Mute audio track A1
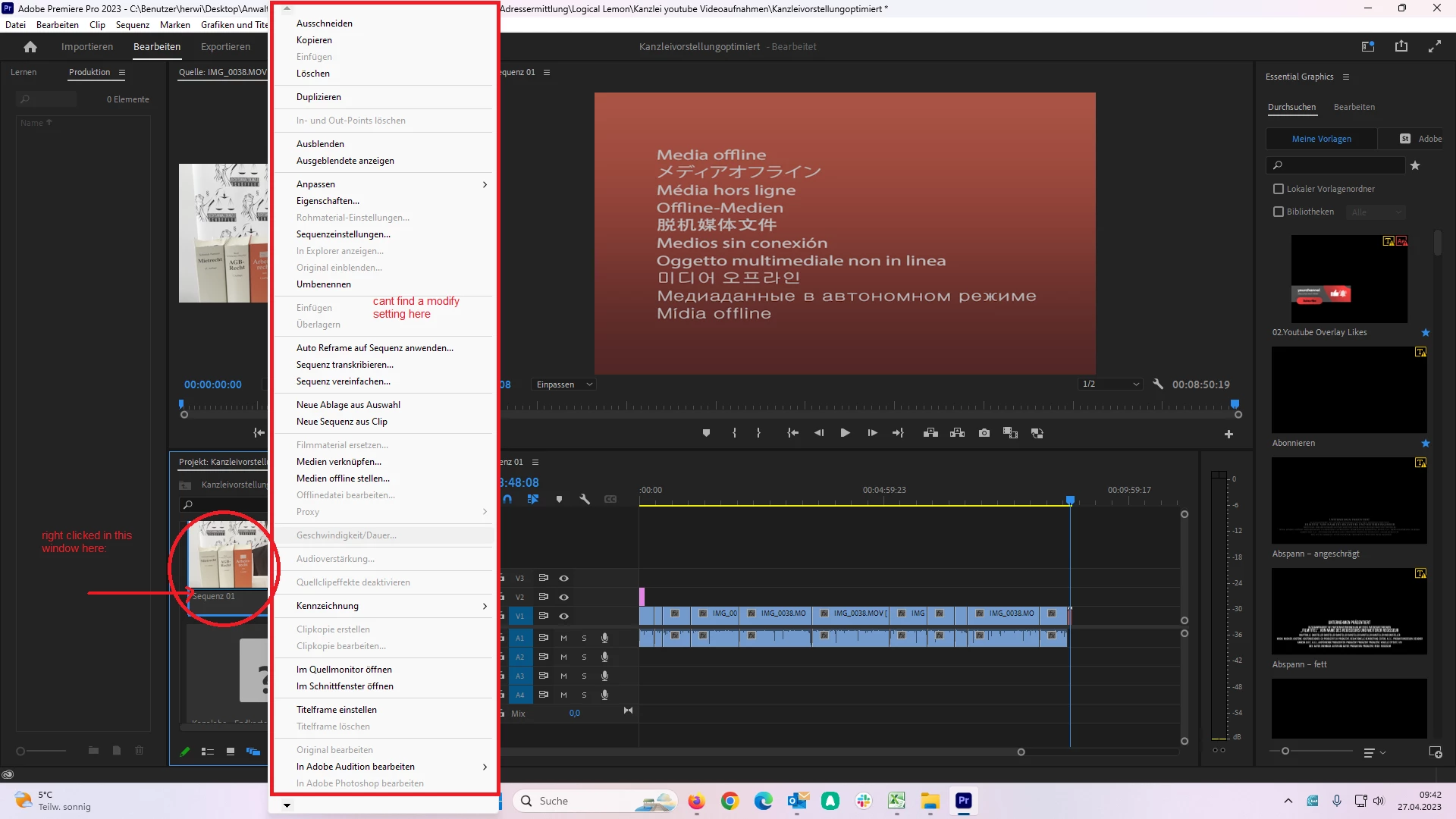 click(x=563, y=638)
